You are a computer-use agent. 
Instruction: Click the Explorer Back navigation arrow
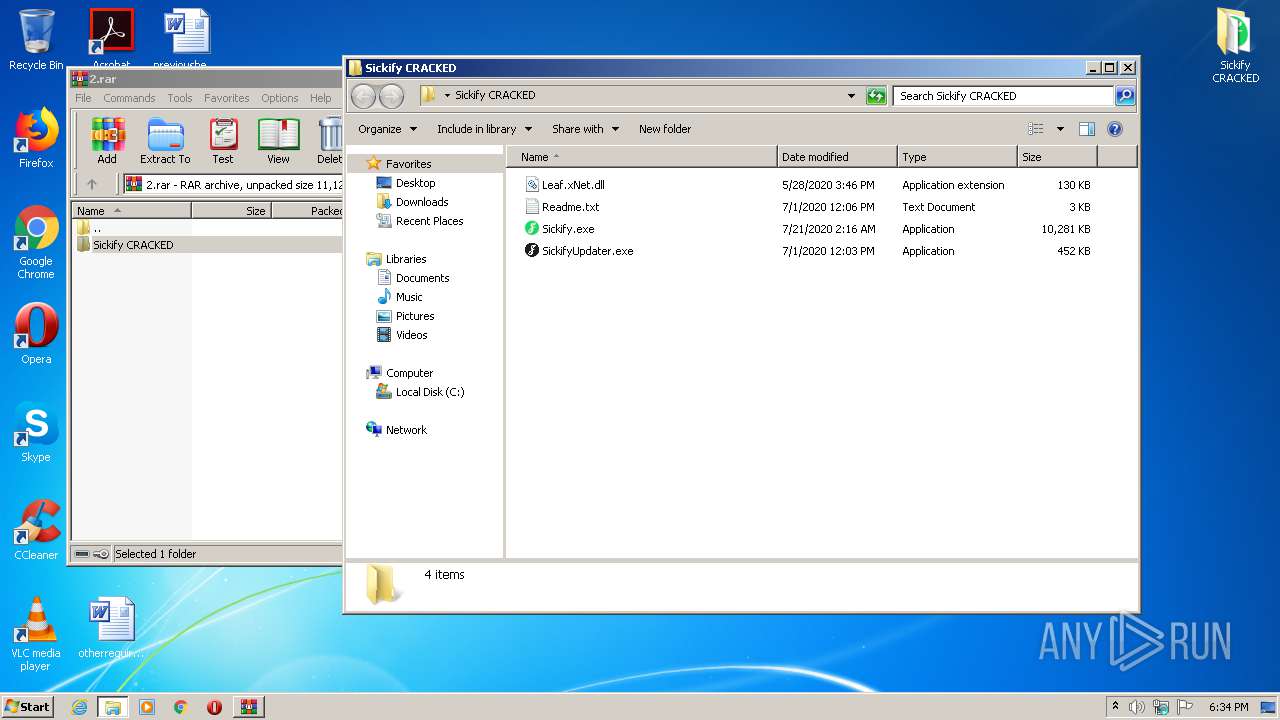click(364, 96)
